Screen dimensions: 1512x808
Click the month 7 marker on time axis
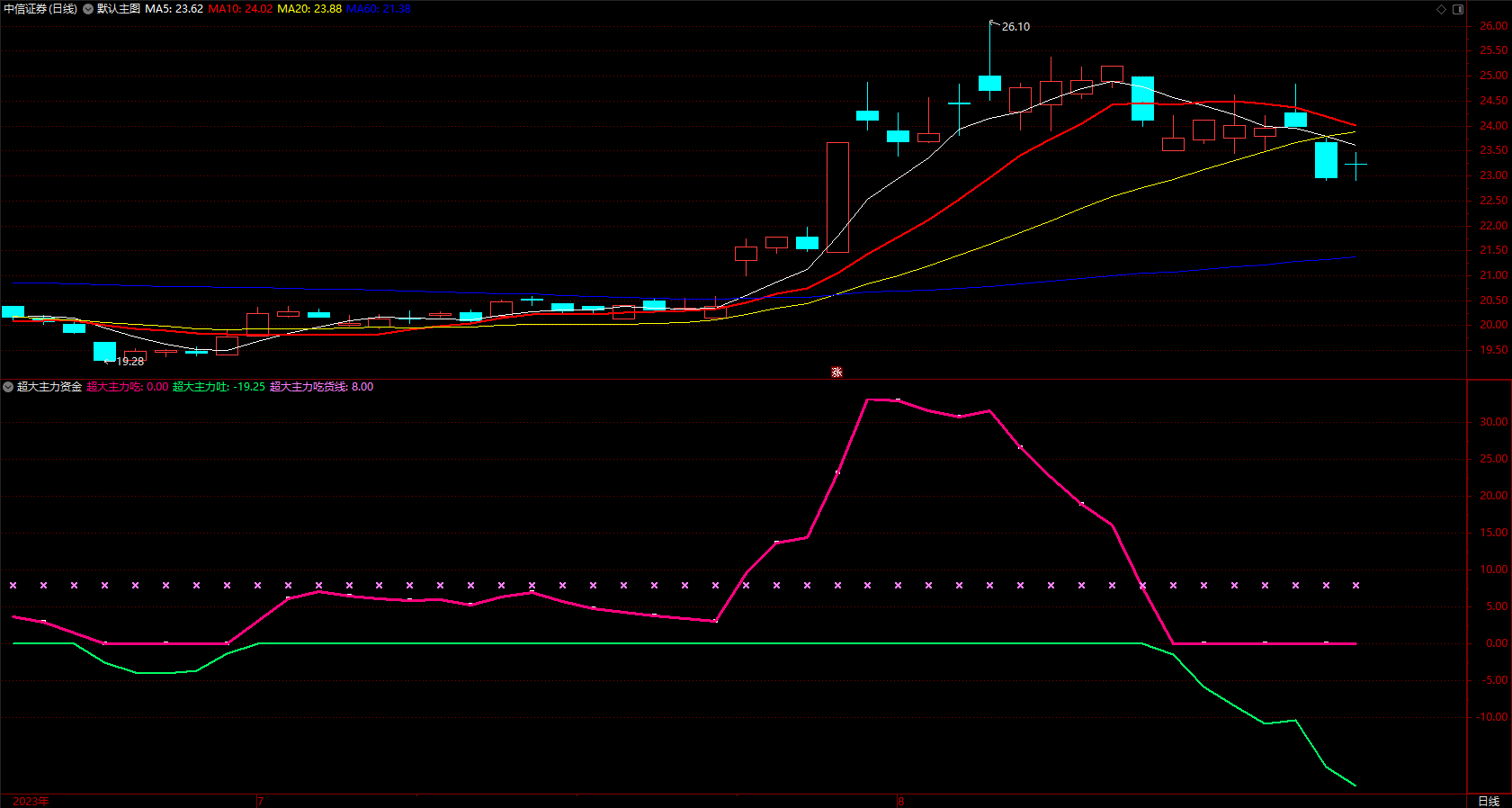pyautogui.click(x=261, y=801)
